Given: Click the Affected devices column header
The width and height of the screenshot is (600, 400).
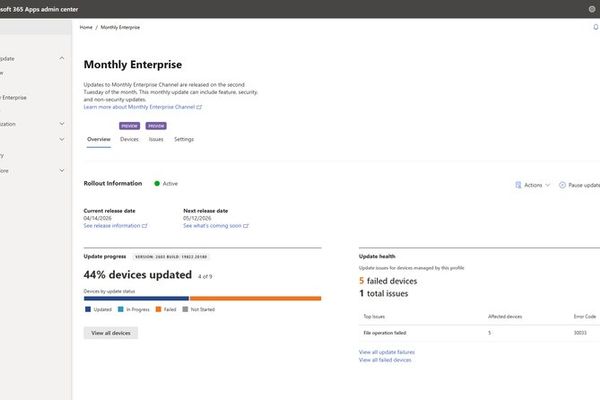Looking at the screenshot, I should click(505, 317).
